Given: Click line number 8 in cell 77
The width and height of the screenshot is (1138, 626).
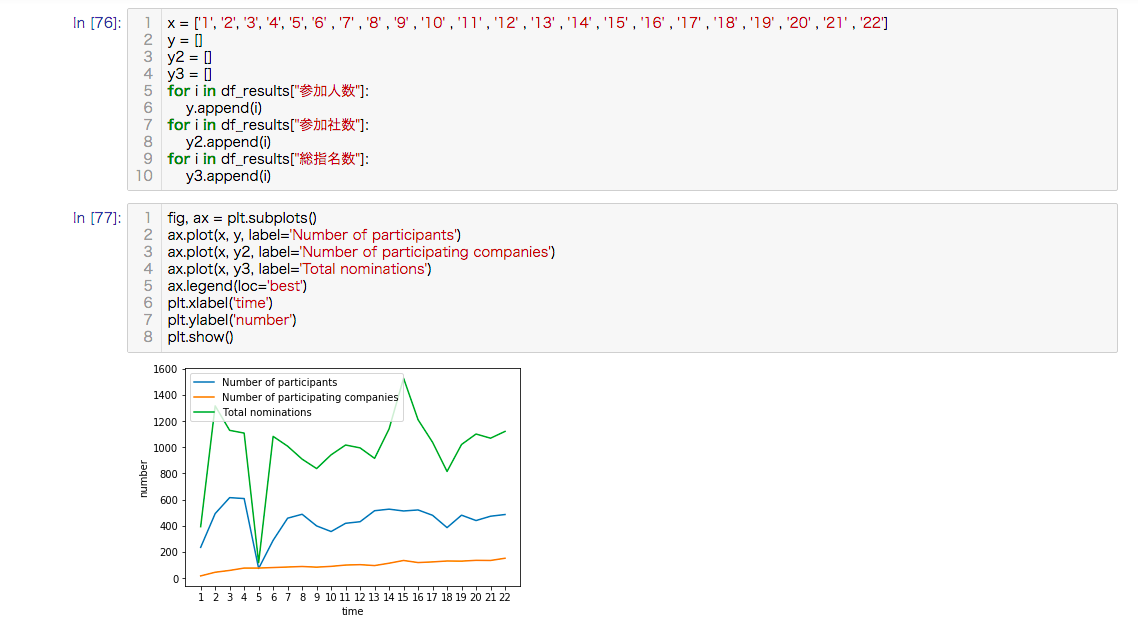Looking at the screenshot, I should 148,337.
